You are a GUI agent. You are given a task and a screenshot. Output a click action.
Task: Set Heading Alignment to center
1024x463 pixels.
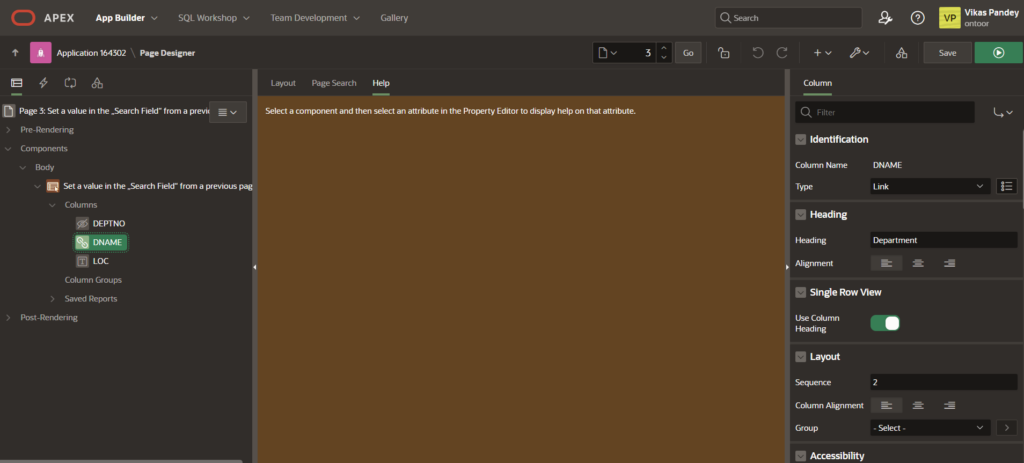pos(917,263)
